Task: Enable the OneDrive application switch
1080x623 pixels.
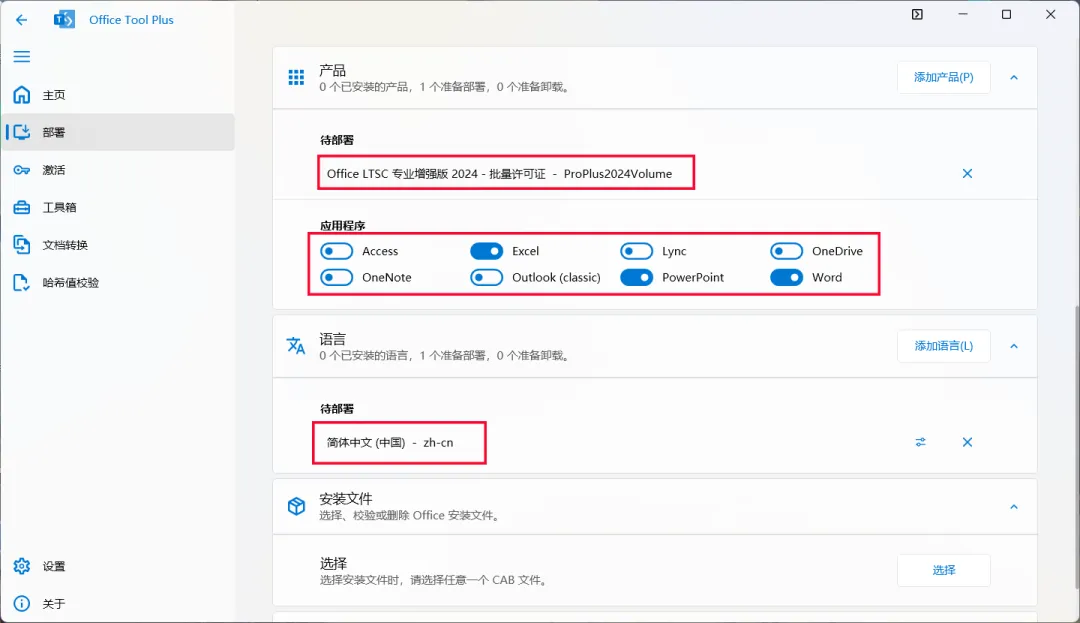Action: click(x=787, y=251)
